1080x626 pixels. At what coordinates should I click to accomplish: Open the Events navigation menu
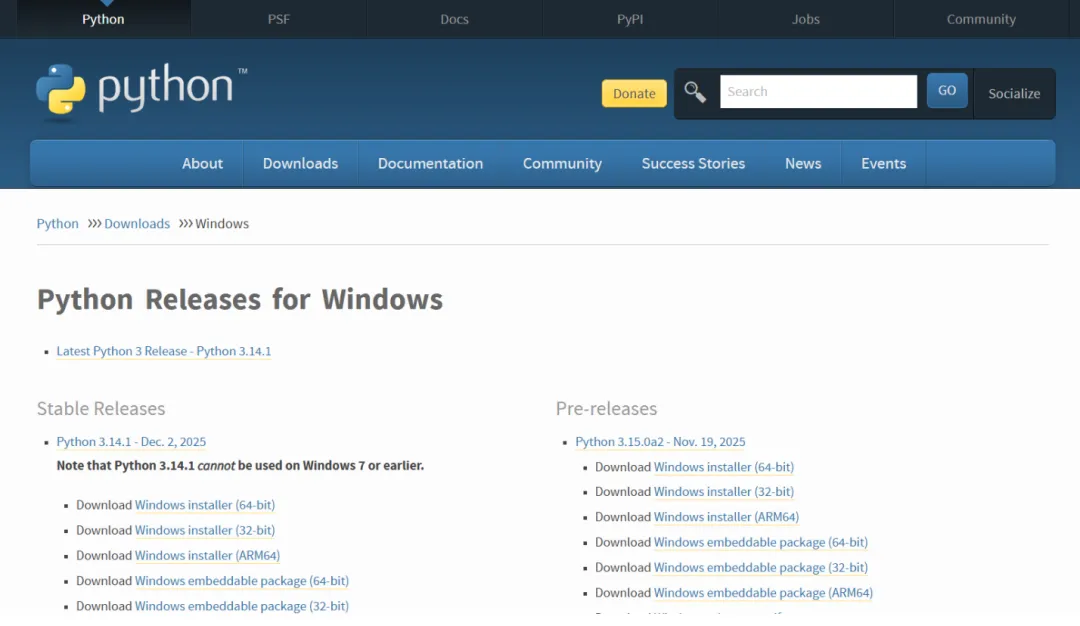point(884,163)
